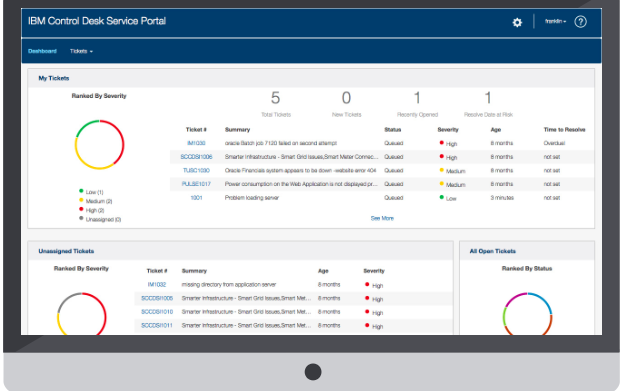Open unassigned ticket SCCDSI1010

click(x=157, y=312)
